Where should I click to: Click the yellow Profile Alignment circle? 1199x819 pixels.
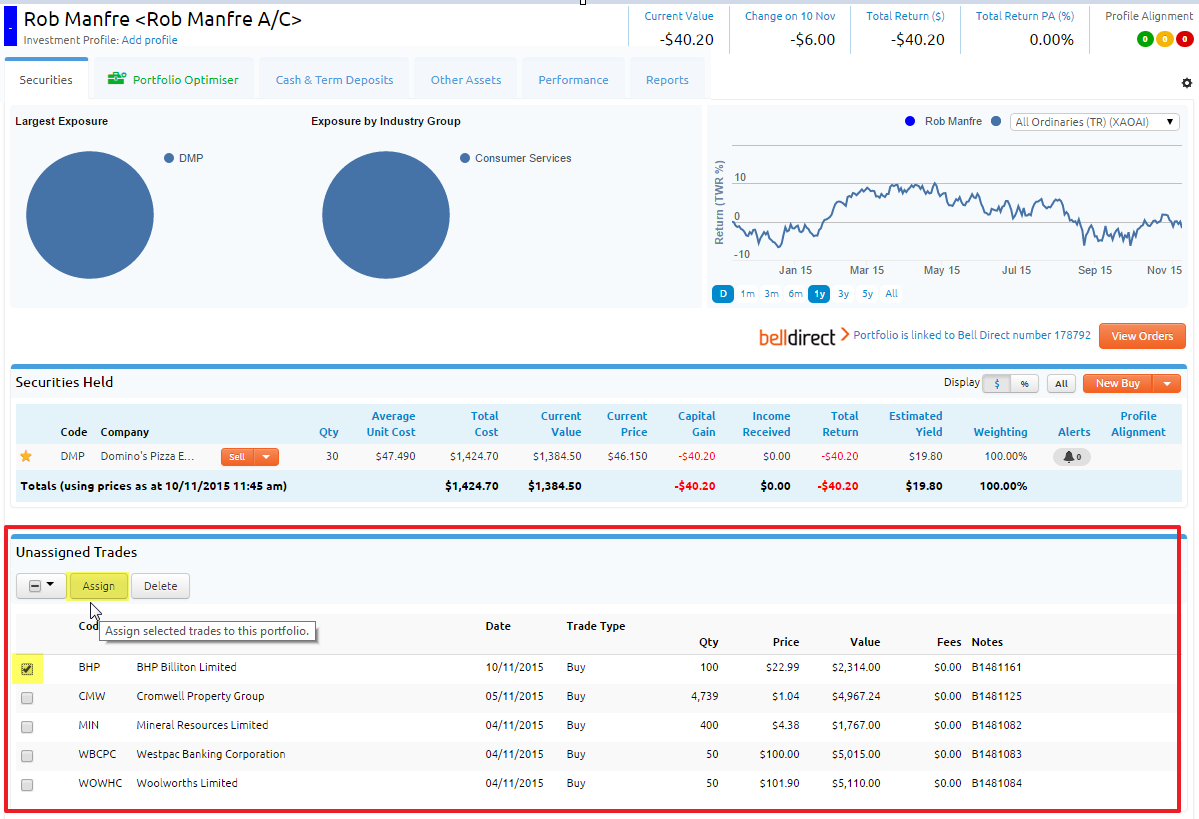click(1165, 39)
